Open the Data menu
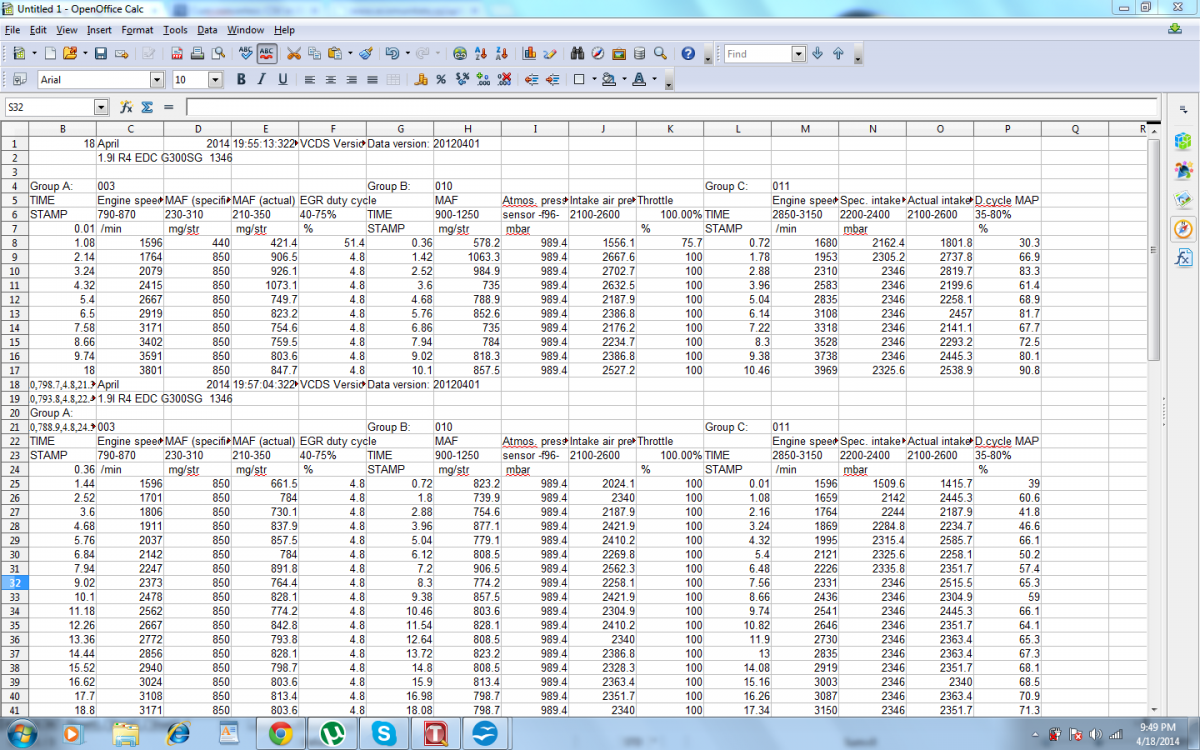1200x750 pixels. (x=207, y=30)
